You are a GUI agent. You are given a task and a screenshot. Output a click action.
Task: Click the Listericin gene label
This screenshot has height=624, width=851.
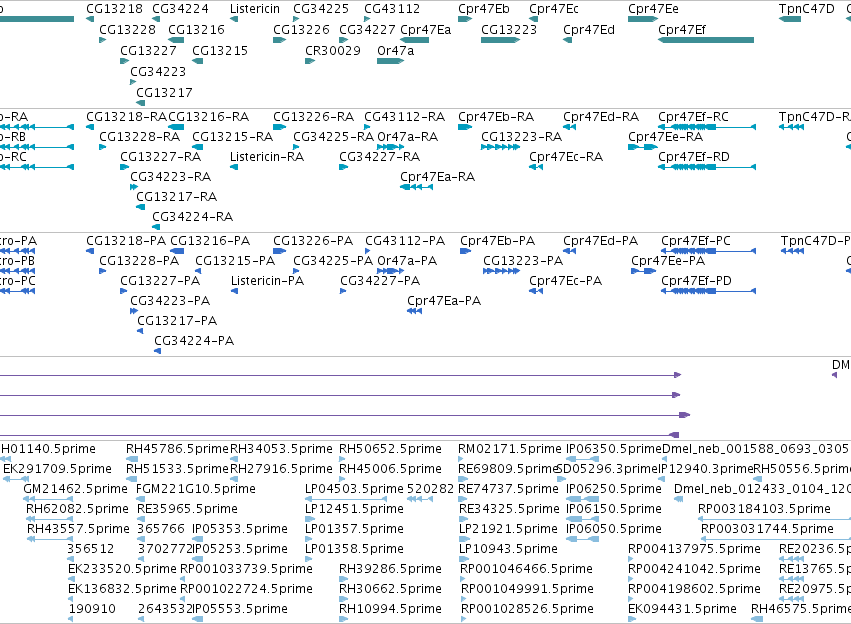point(255,9)
